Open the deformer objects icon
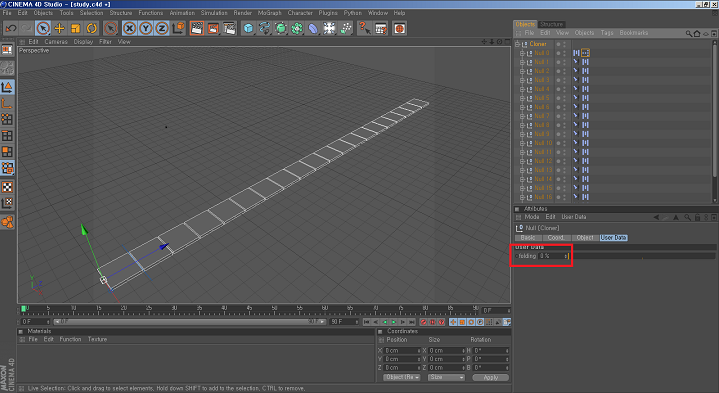This screenshot has height=393, width=719. 313,28
